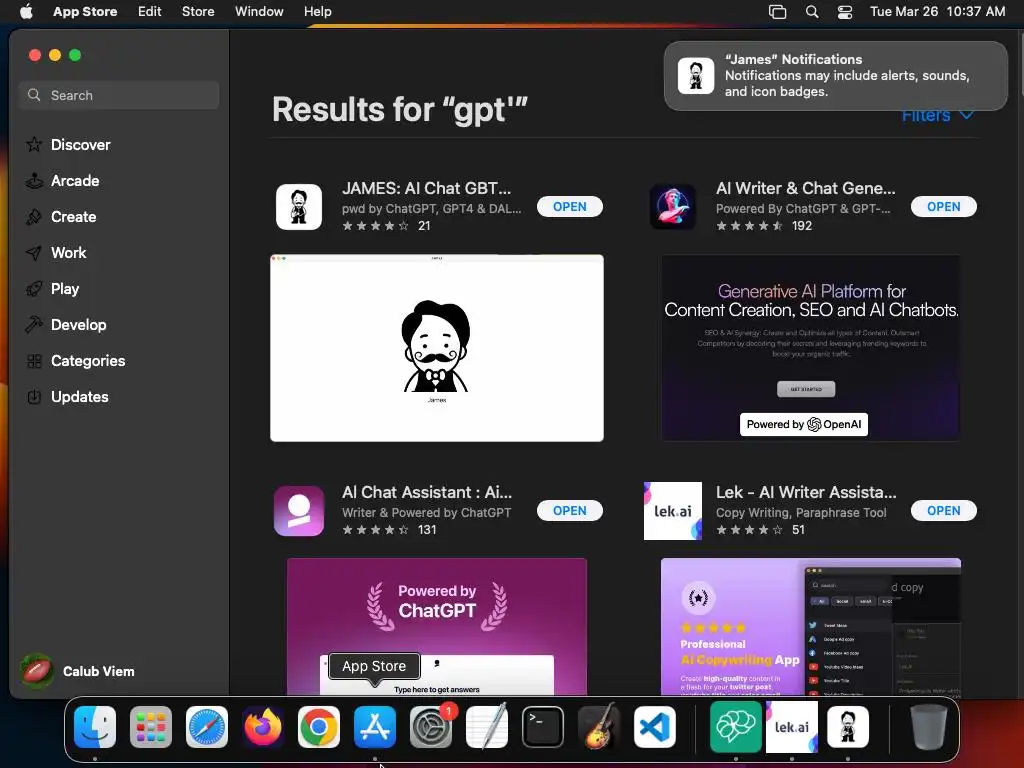Launch Safari from the dock
The width and height of the screenshot is (1024, 768).
(207, 727)
